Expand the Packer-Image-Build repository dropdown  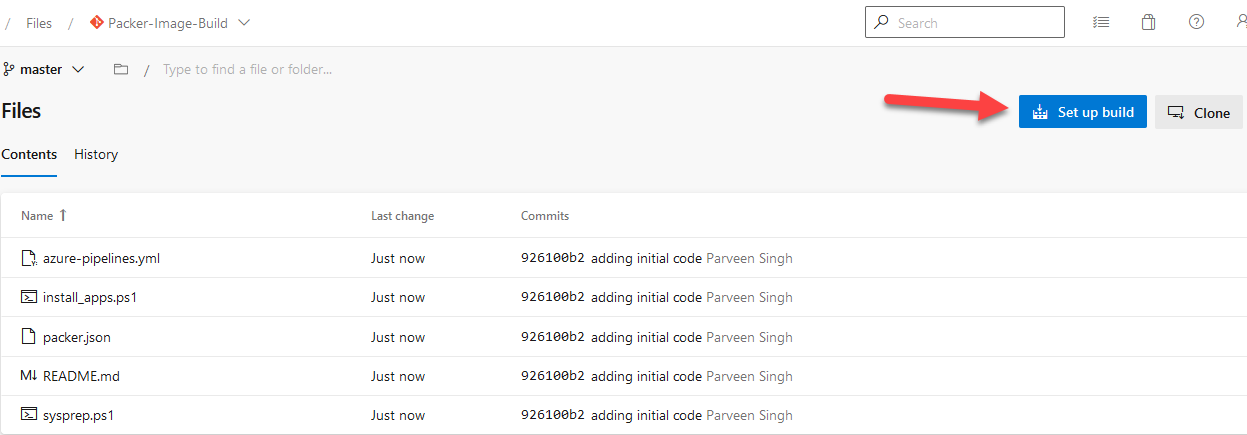[245, 22]
